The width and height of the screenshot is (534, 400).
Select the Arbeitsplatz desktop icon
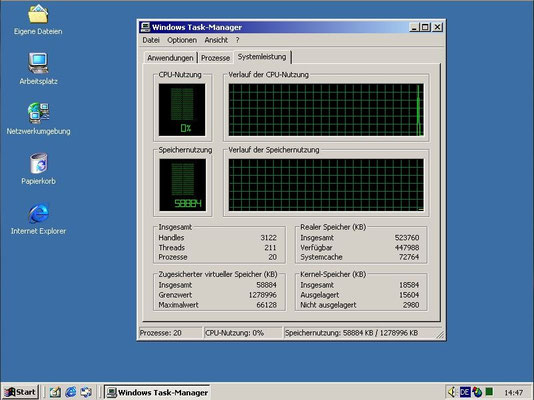click(38, 63)
